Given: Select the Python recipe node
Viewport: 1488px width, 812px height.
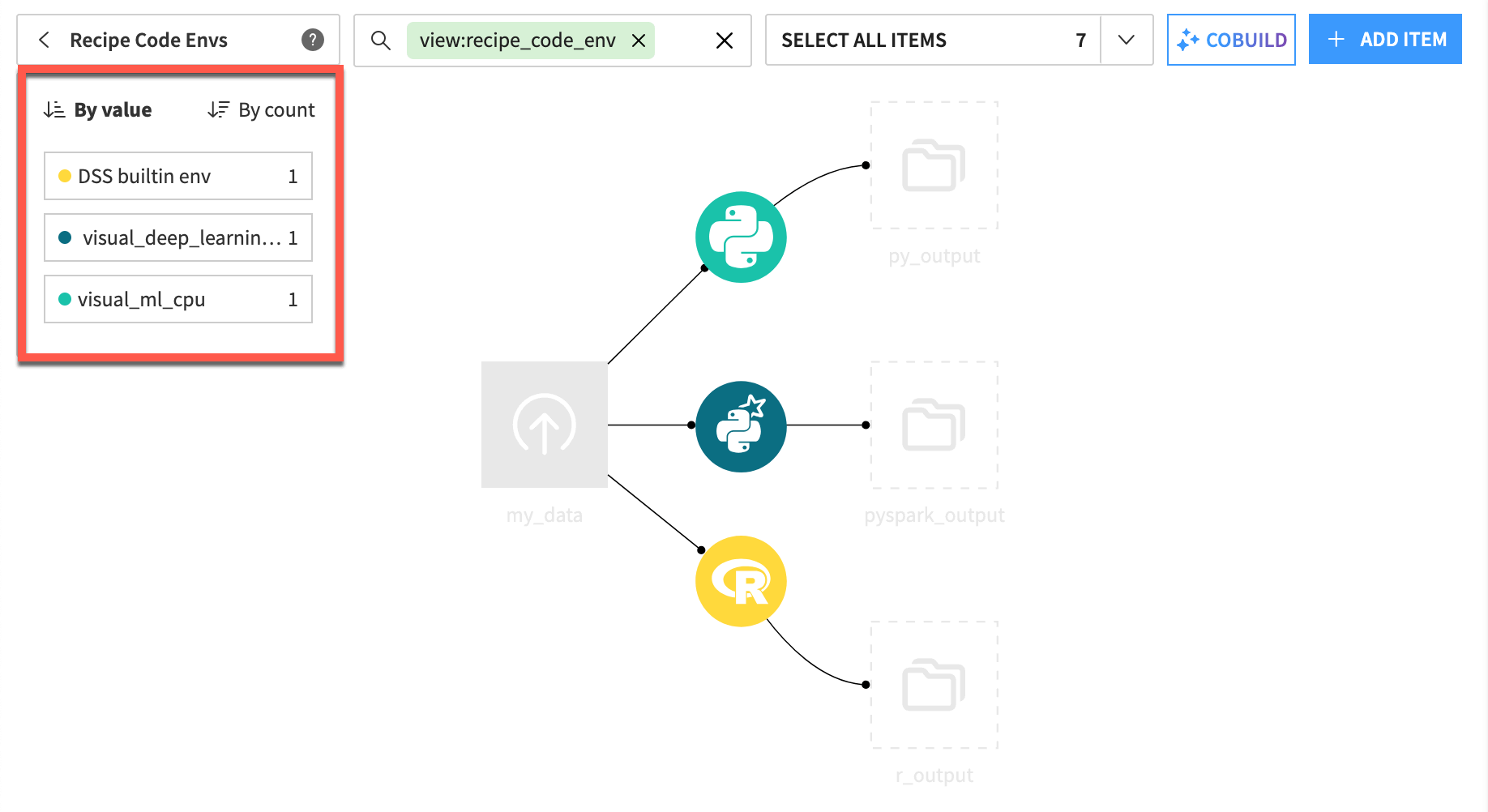Looking at the screenshot, I should [741, 237].
